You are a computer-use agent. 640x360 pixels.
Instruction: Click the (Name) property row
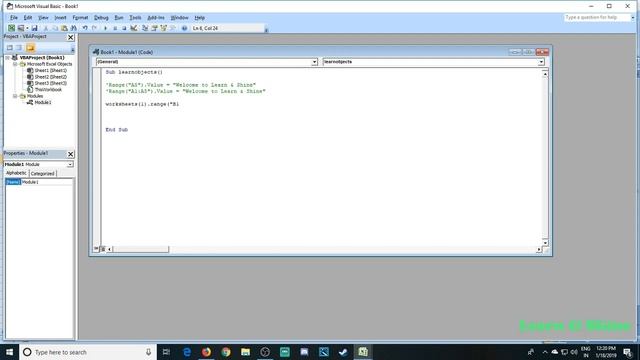(x=39, y=182)
